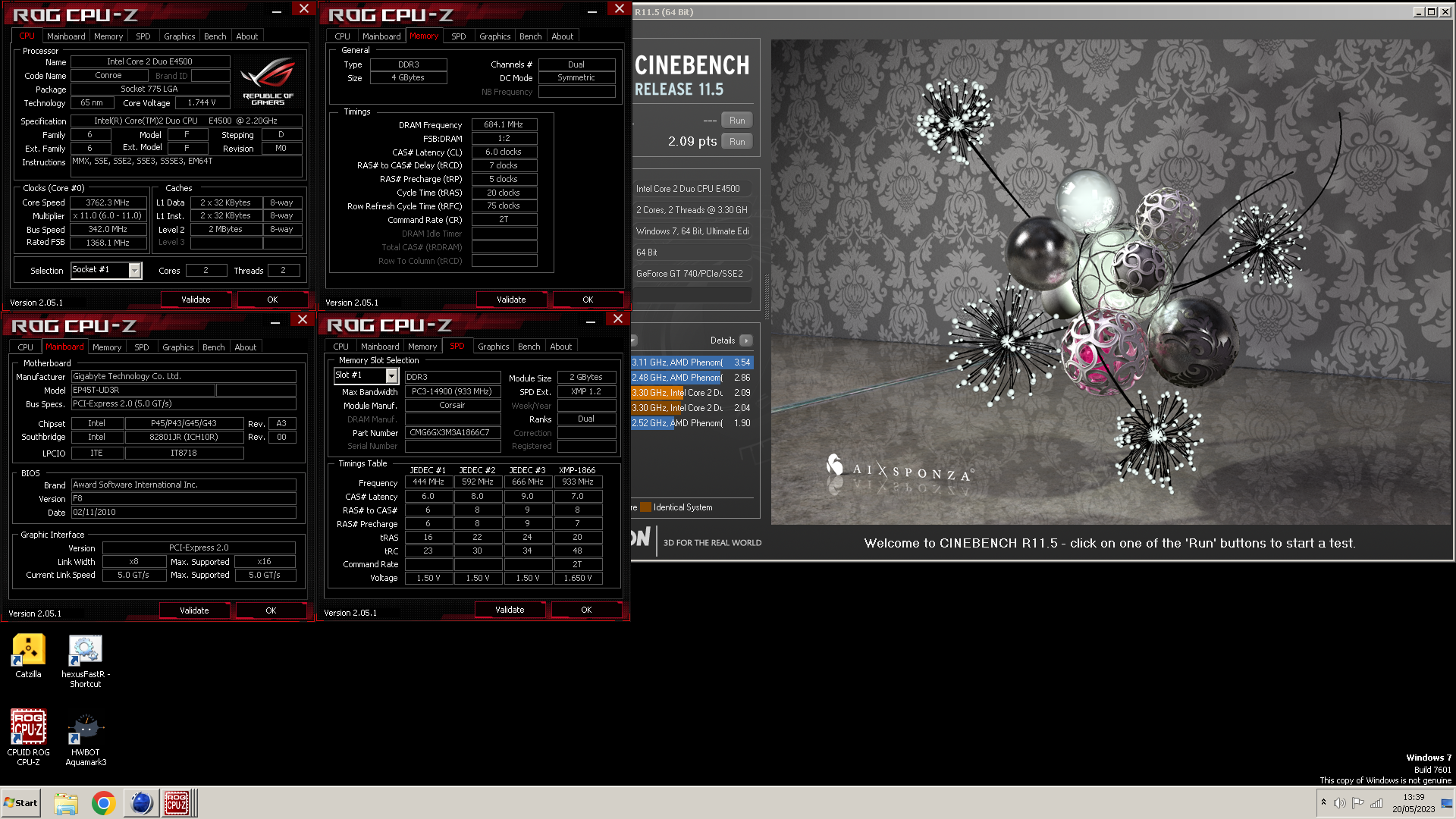Open the Windows Start button

pos(20,803)
